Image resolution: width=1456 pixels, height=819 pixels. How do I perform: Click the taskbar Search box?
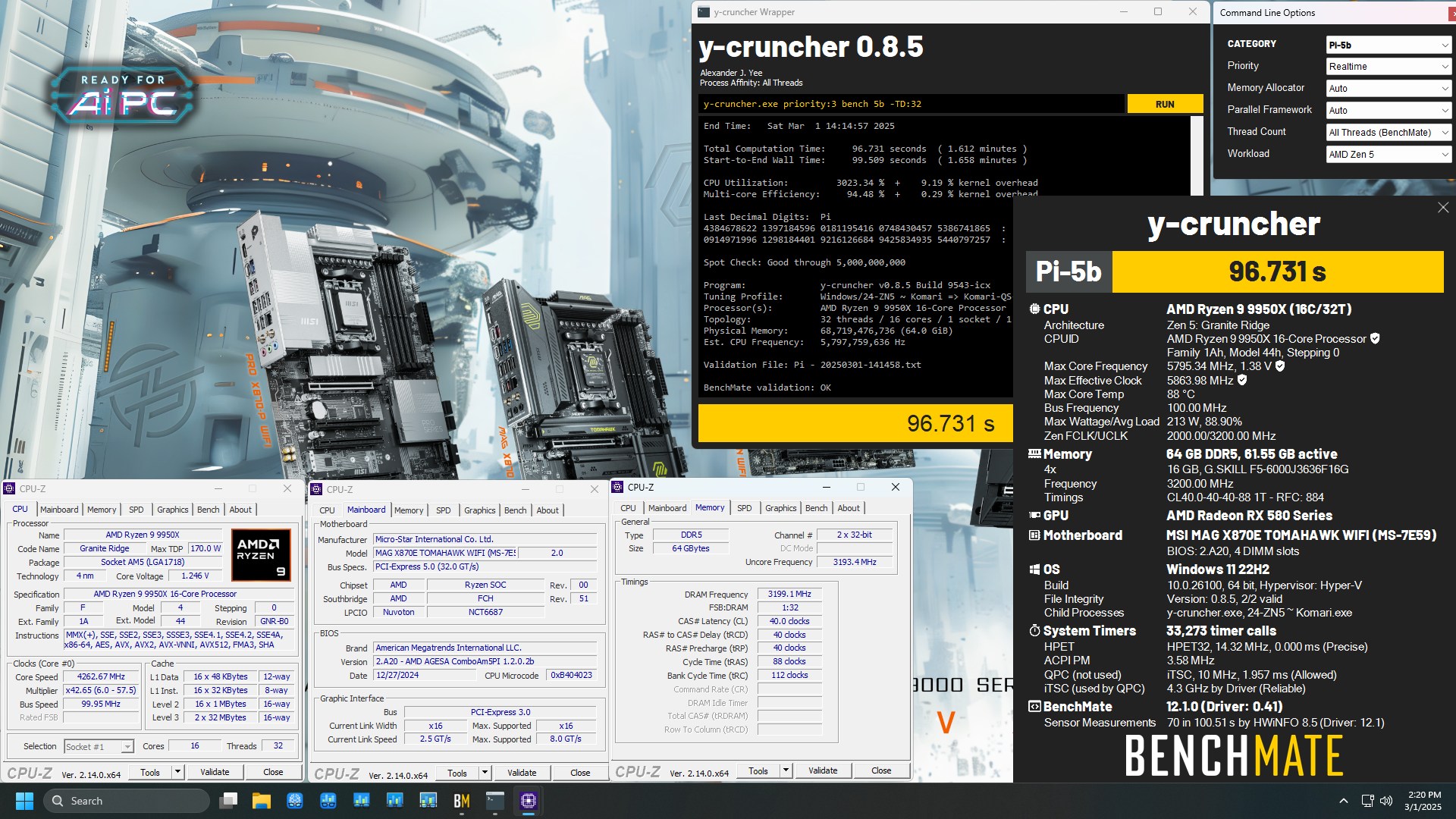(x=126, y=801)
